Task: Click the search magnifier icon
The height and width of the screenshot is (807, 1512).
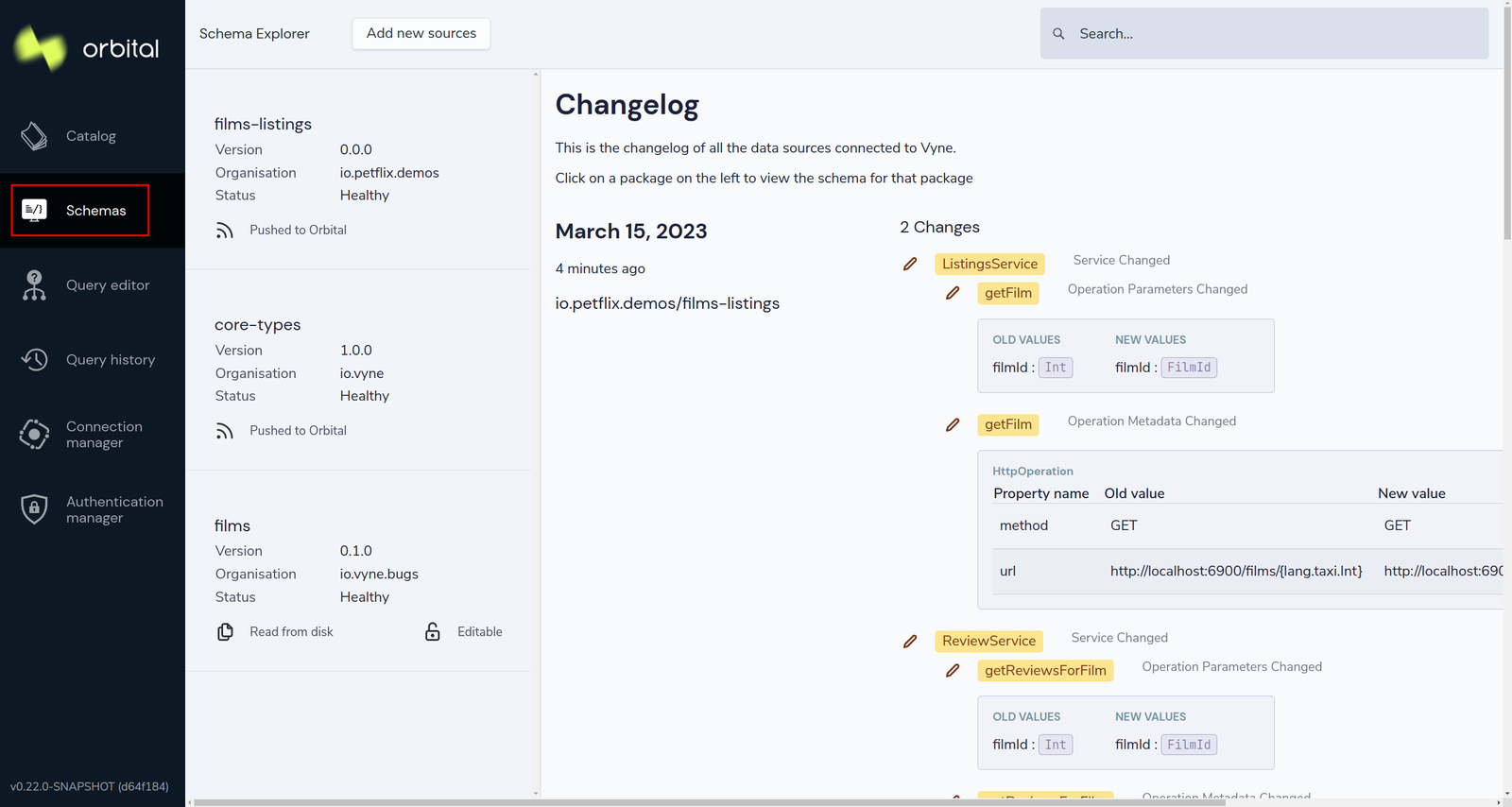Action: pyautogui.click(x=1058, y=33)
